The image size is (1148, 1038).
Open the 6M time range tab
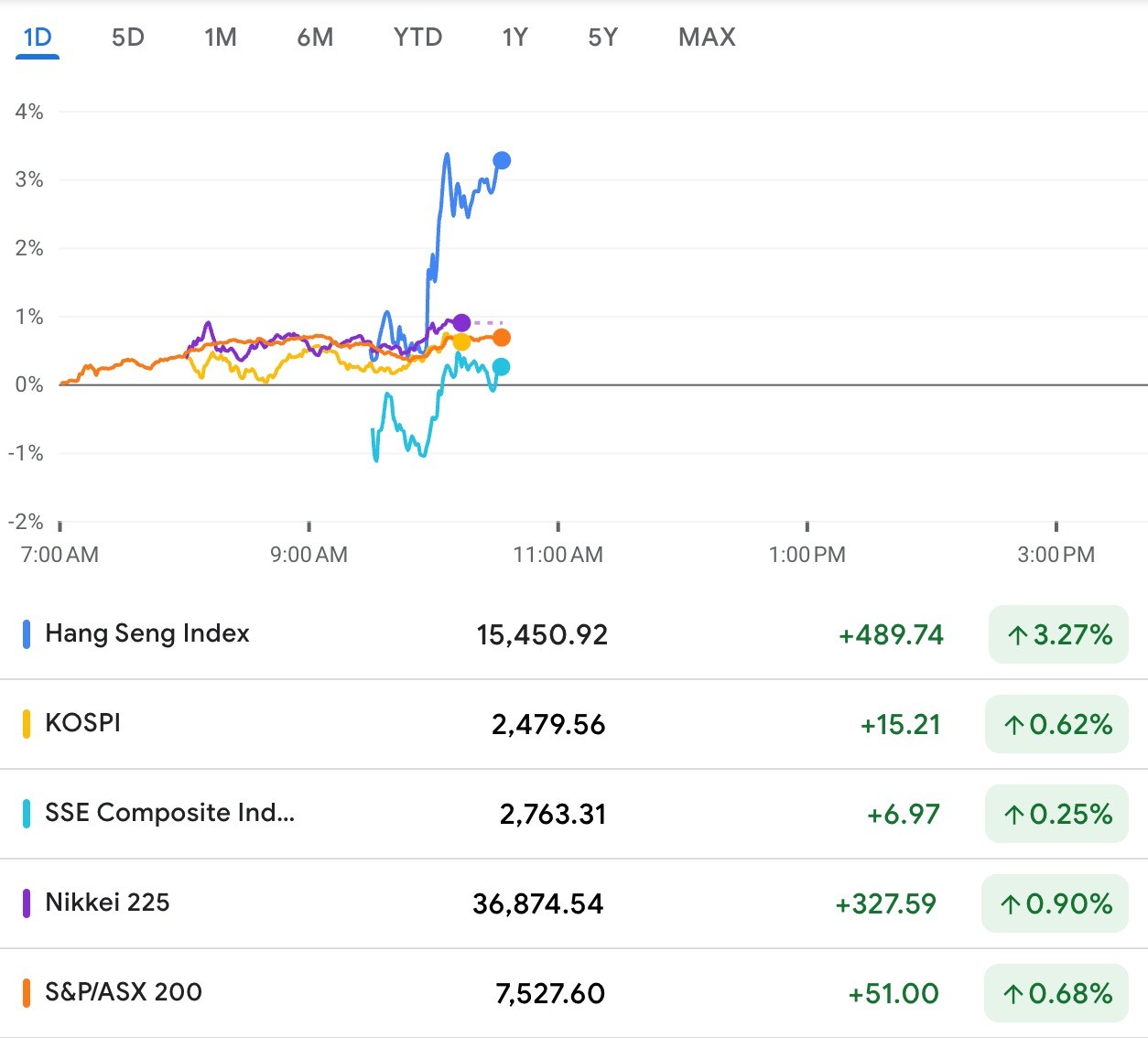click(315, 38)
